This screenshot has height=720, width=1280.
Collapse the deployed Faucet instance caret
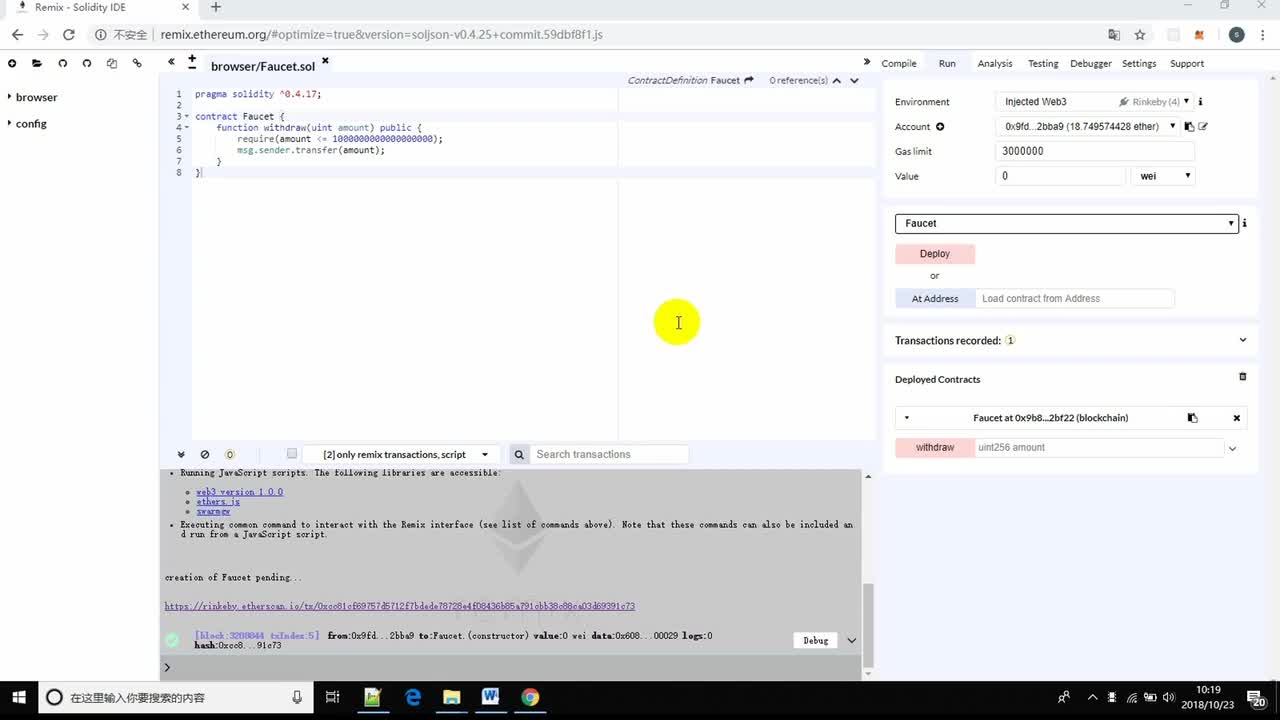pyautogui.click(x=907, y=418)
